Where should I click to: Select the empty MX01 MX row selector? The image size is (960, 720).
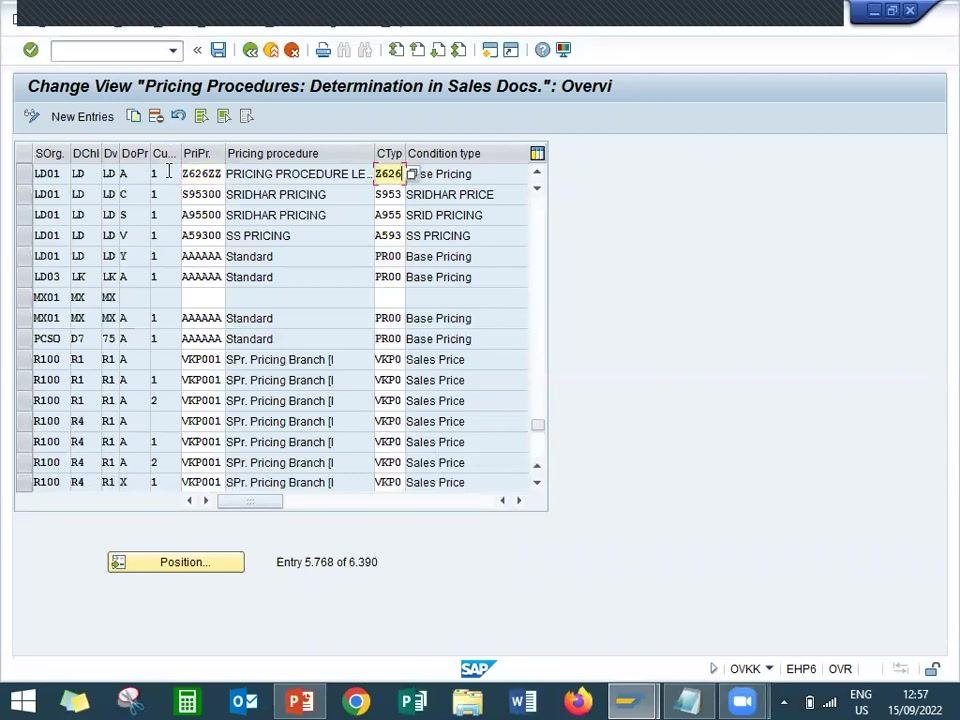click(24, 298)
